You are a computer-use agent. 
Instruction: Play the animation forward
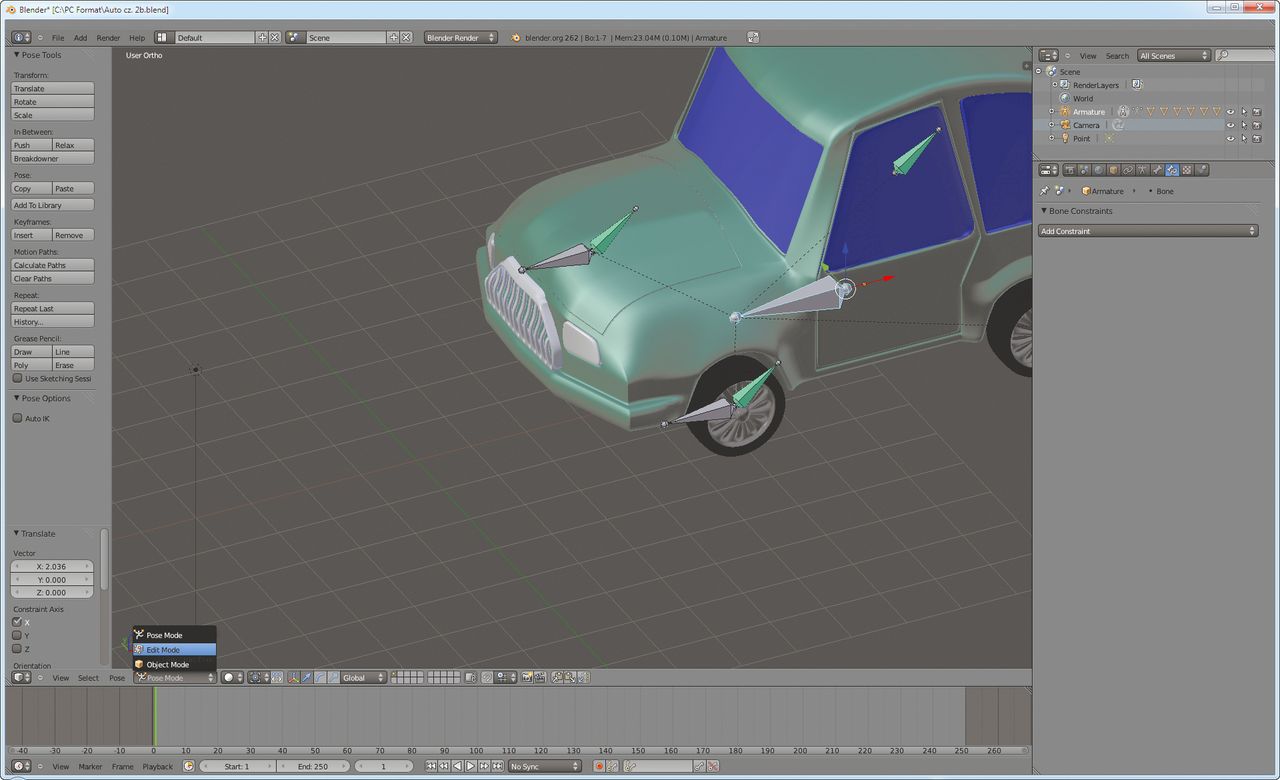470,766
